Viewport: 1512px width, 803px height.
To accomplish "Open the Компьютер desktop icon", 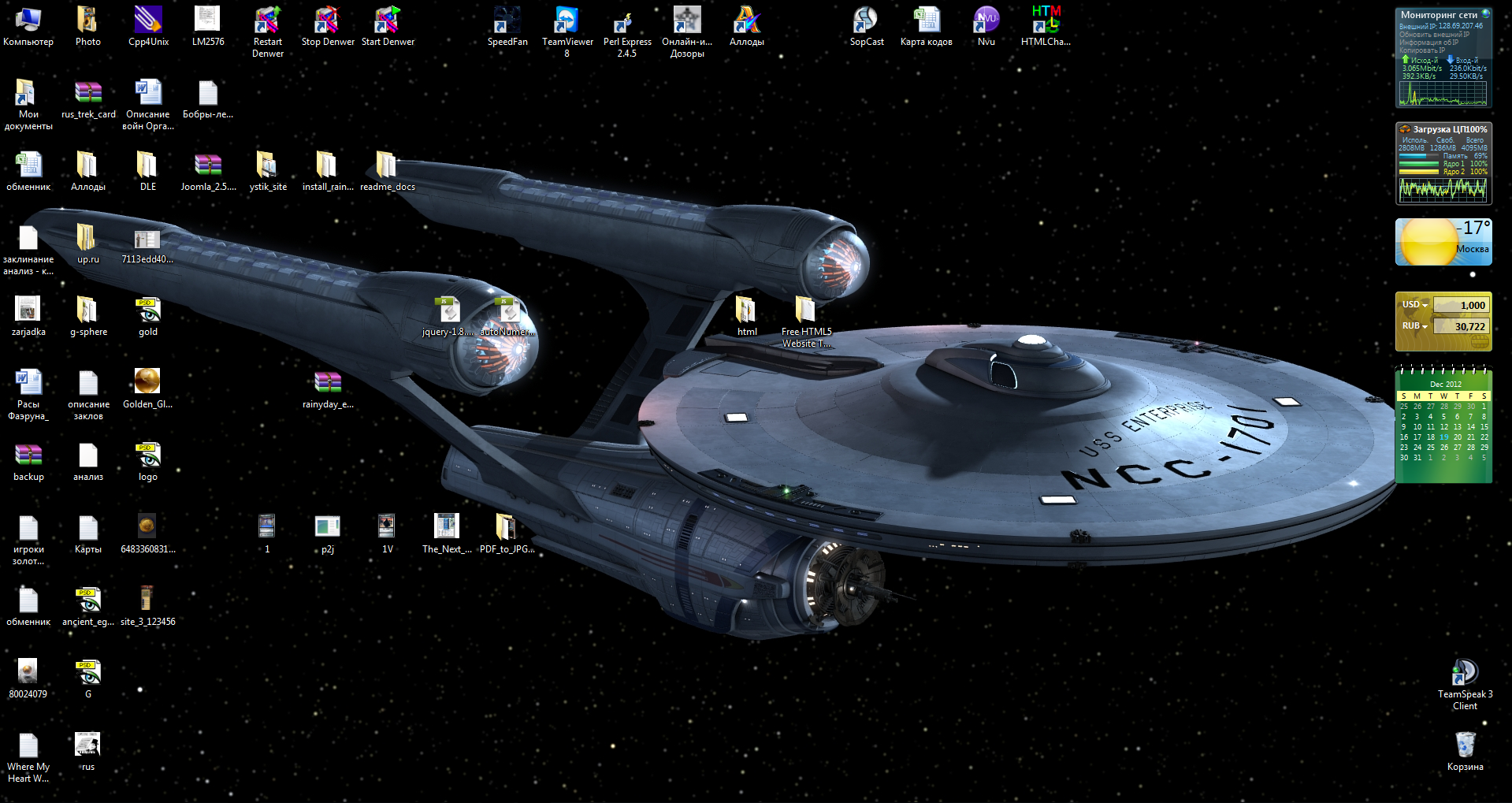I will click(x=28, y=26).
